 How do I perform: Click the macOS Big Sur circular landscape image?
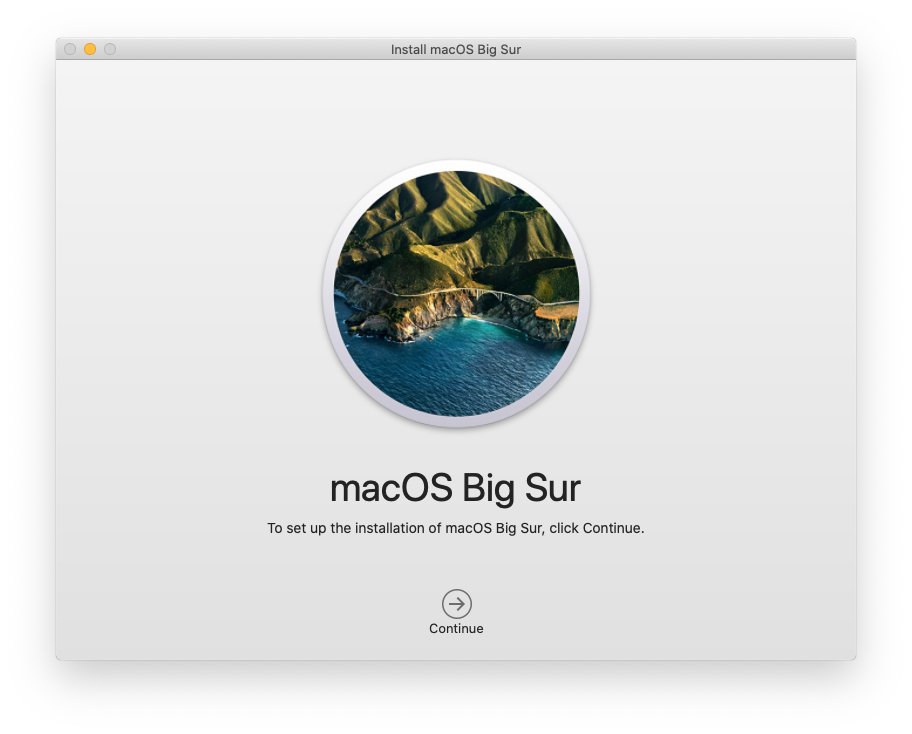(x=457, y=294)
